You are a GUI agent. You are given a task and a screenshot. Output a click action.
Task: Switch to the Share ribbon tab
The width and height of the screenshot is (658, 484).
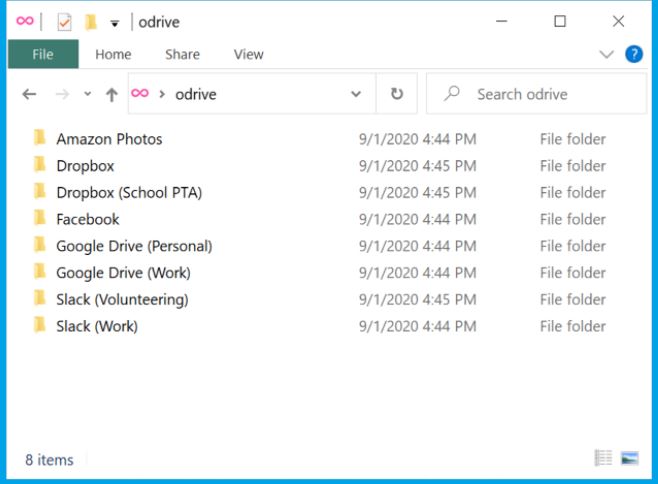[183, 54]
